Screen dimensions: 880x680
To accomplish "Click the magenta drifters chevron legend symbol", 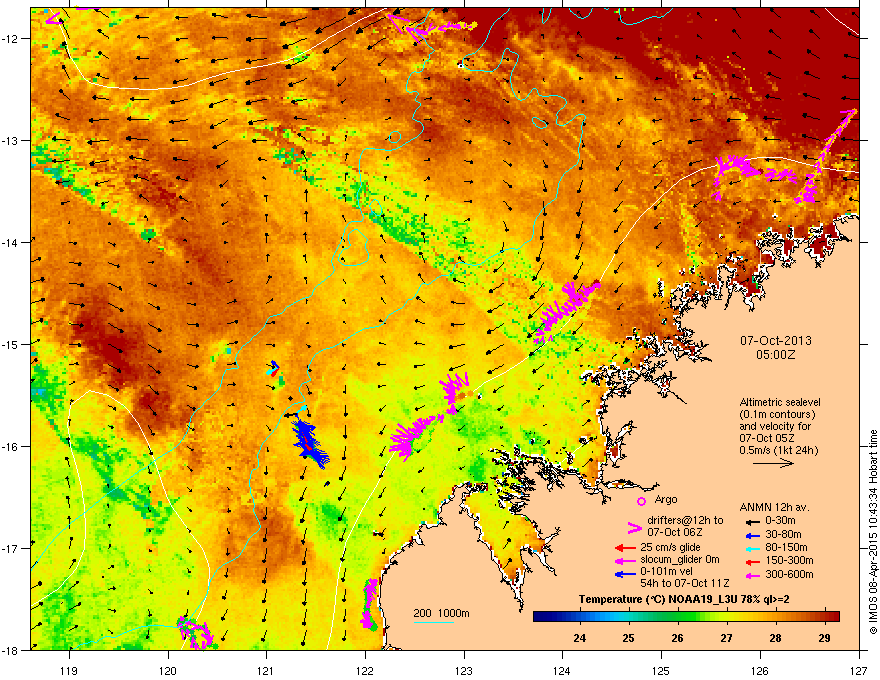I will pyautogui.click(x=634, y=528).
